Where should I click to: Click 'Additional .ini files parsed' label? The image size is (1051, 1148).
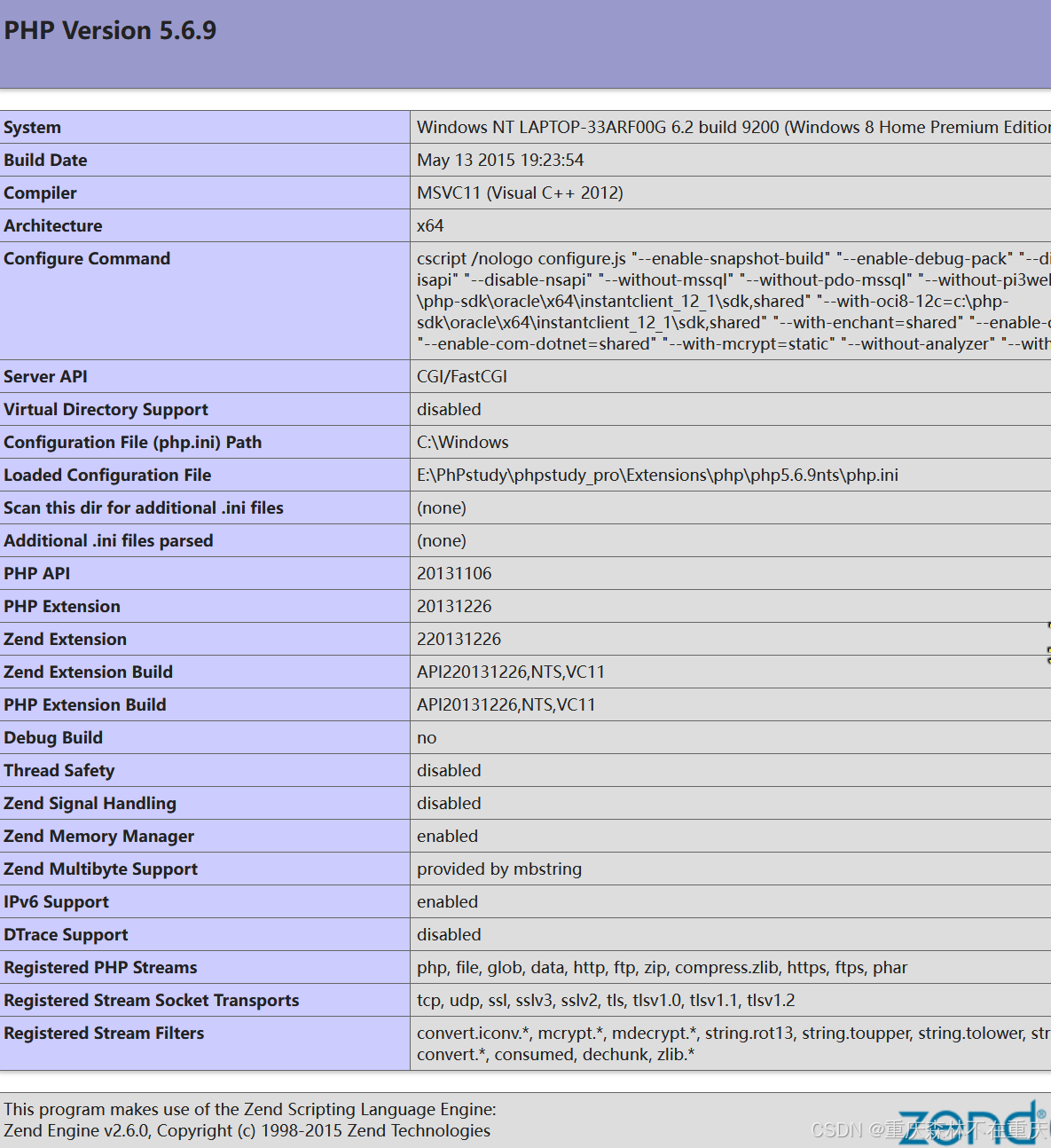pos(108,540)
